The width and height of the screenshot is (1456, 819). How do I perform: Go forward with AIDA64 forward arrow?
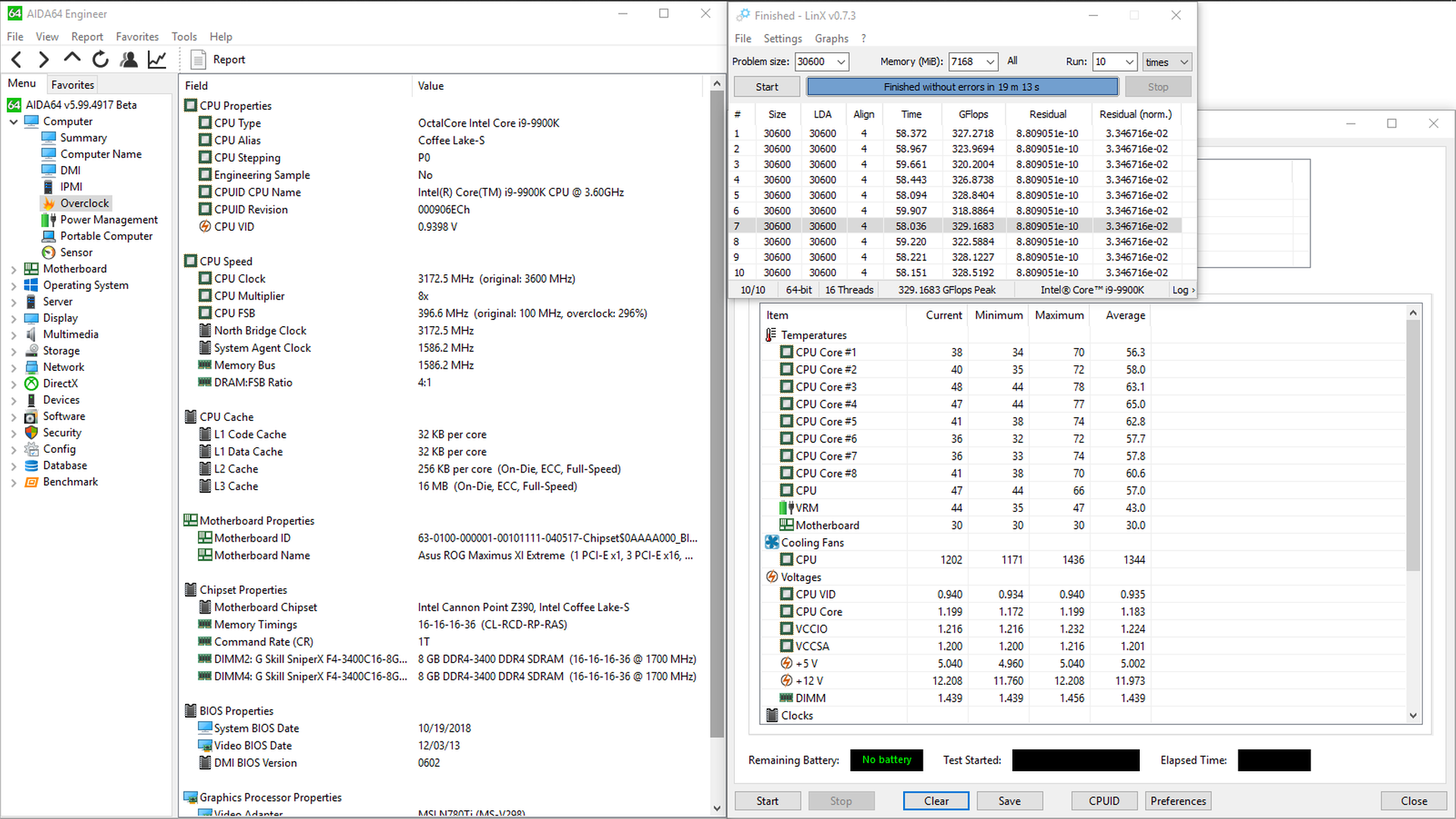click(x=44, y=59)
